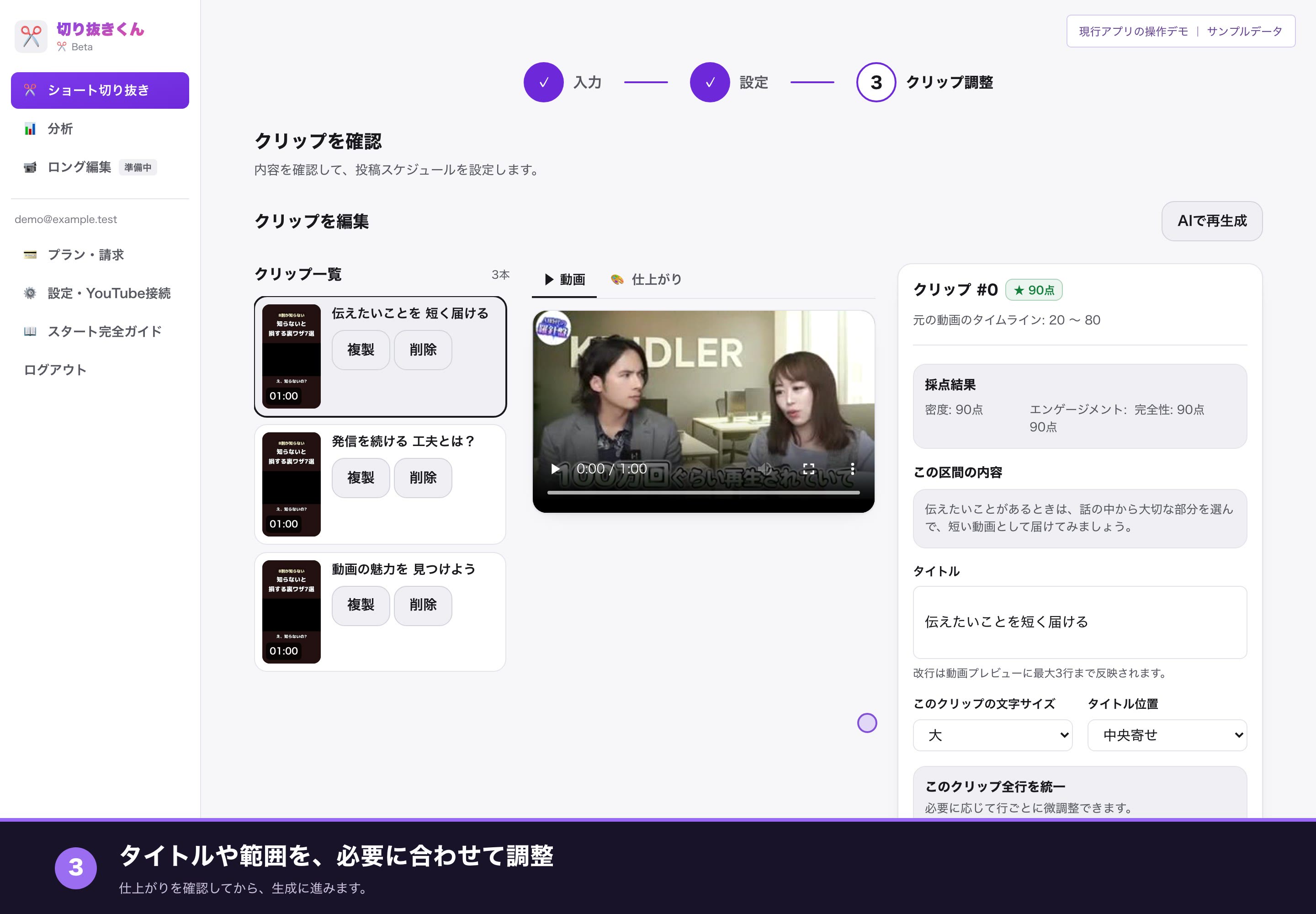The image size is (1316, 914).
Task: Switch to the 仕上がり tab
Action: tap(646, 280)
